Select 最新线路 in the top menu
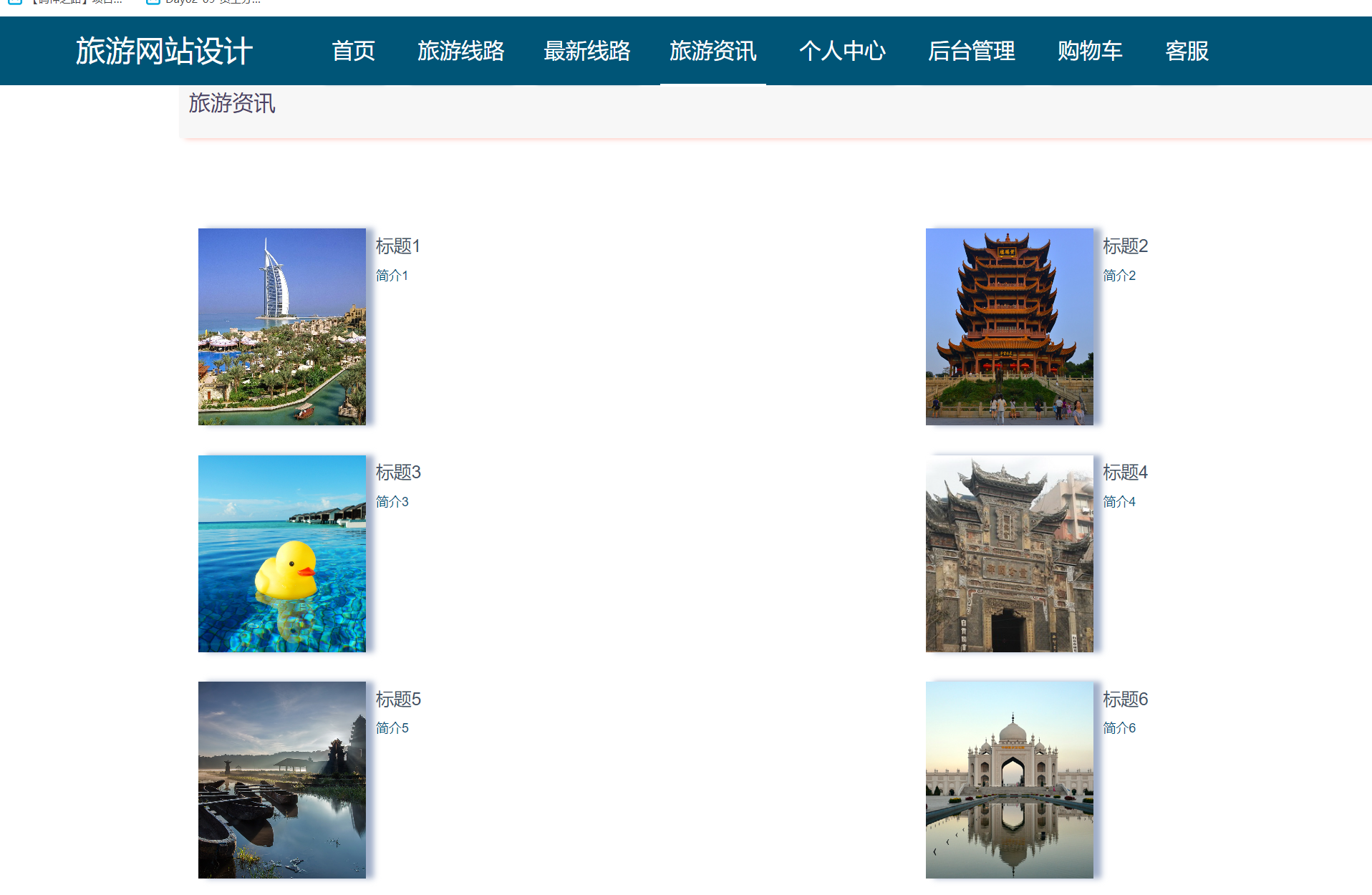The height and width of the screenshot is (895, 1372). click(586, 52)
